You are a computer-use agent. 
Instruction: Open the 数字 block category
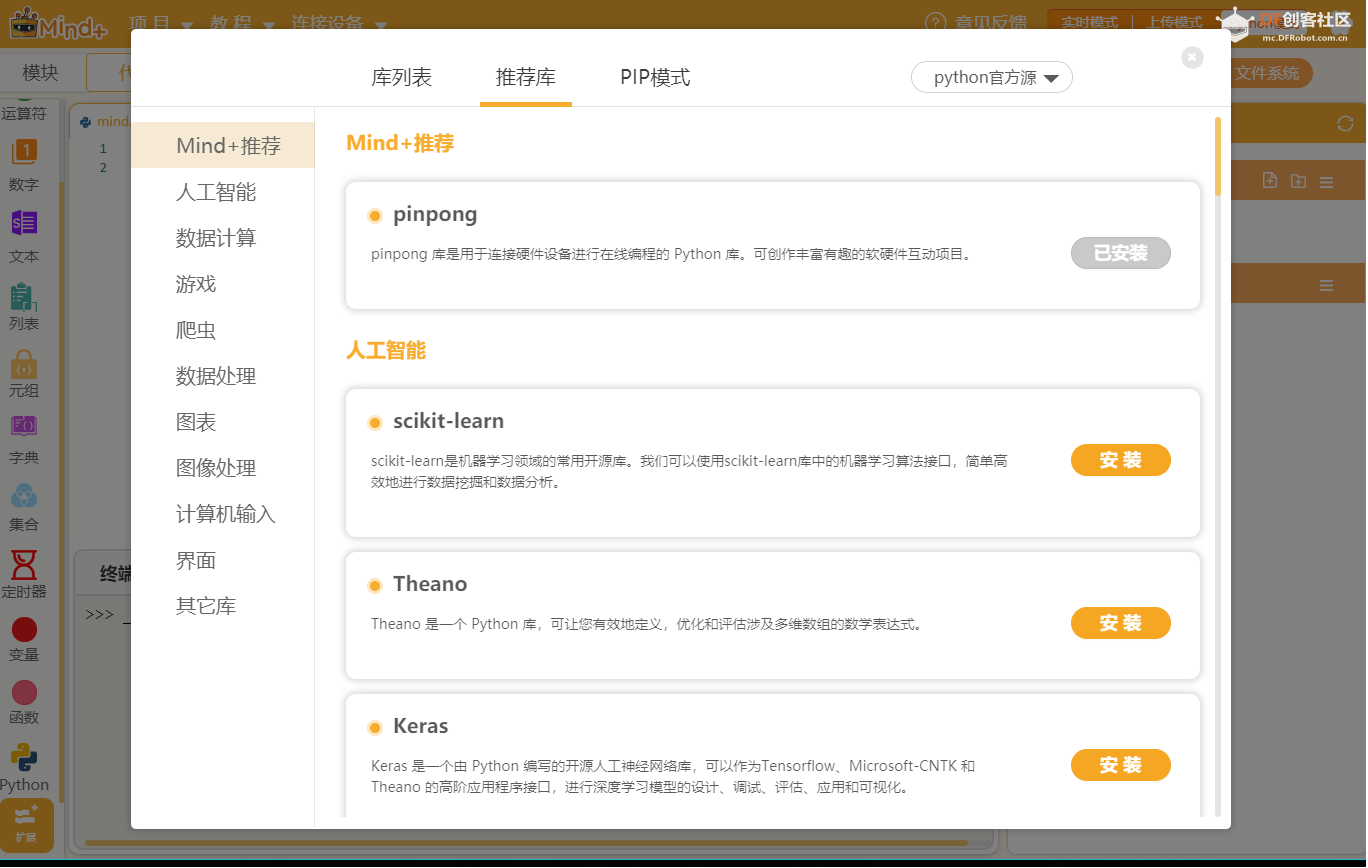click(x=24, y=165)
